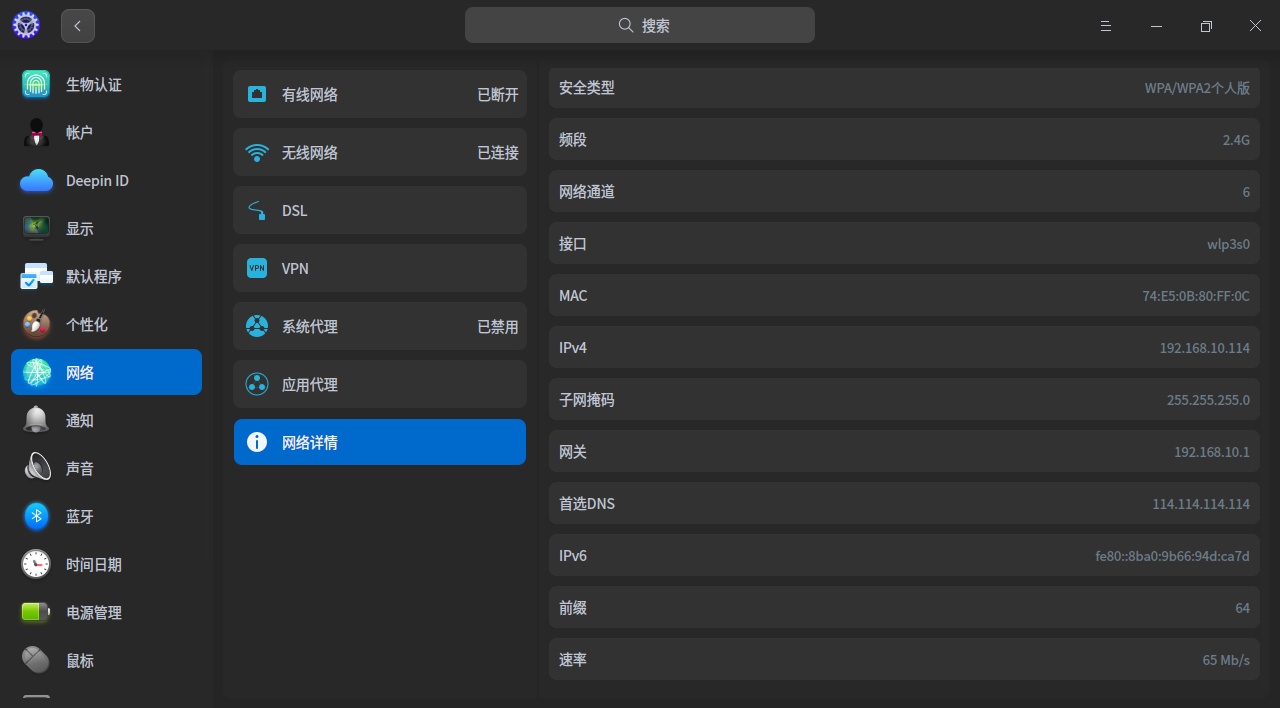Go back using the arrow button
This screenshot has width=1280, height=708.
(x=78, y=26)
